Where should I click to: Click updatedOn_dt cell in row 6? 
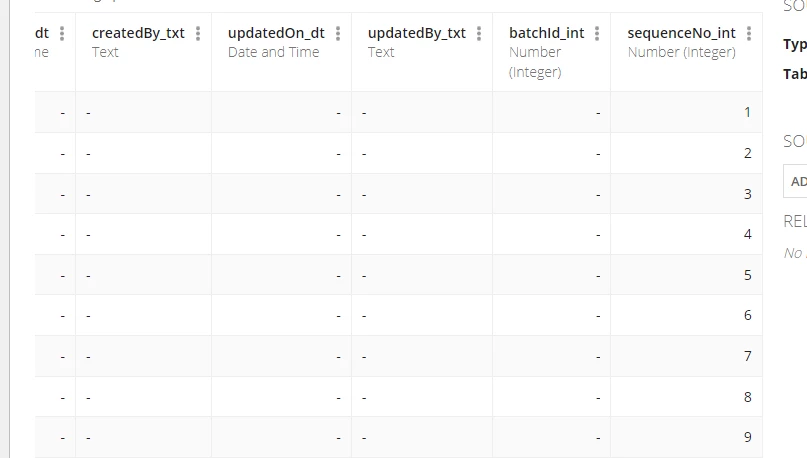click(x=282, y=315)
